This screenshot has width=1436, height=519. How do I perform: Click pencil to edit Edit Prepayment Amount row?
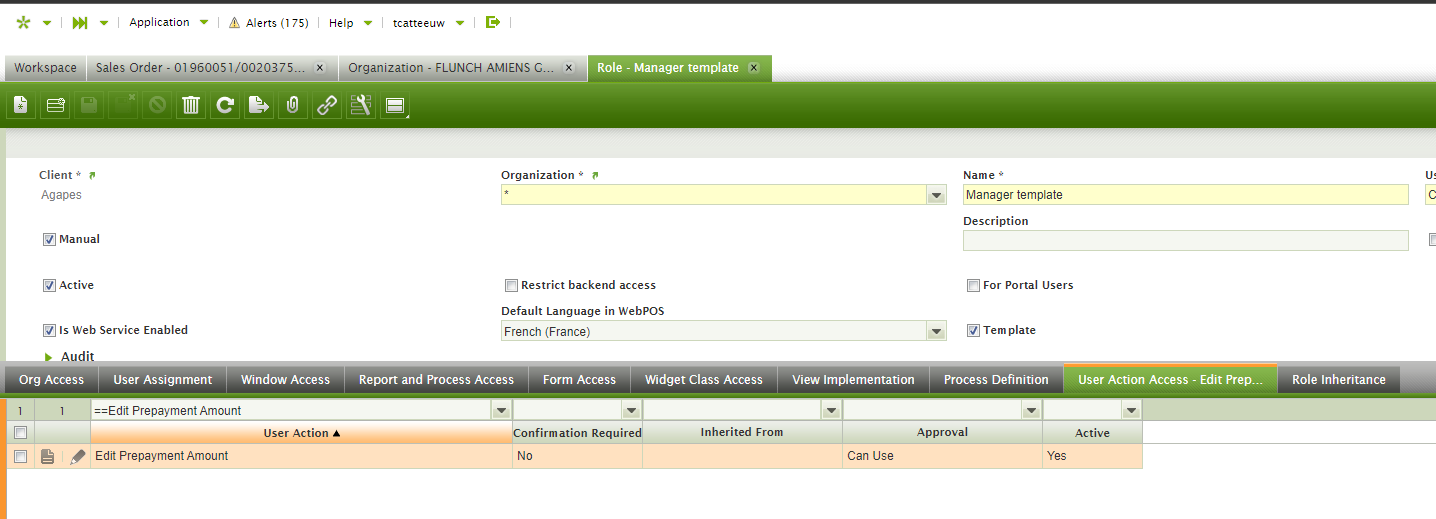click(x=77, y=456)
